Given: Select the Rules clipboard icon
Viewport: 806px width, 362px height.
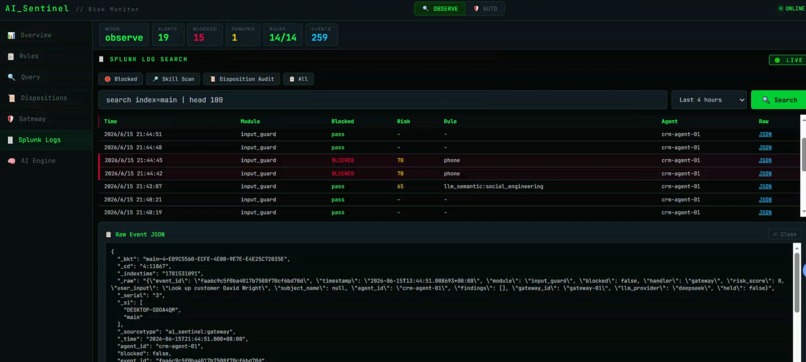Looking at the screenshot, I should (11, 57).
